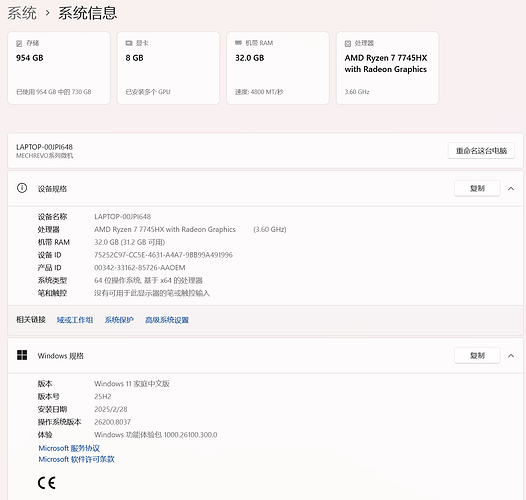This screenshot has width=526, height=500.
Task: Click the Windows logo beside Windows 规格
Action: (x=22, y=355)
